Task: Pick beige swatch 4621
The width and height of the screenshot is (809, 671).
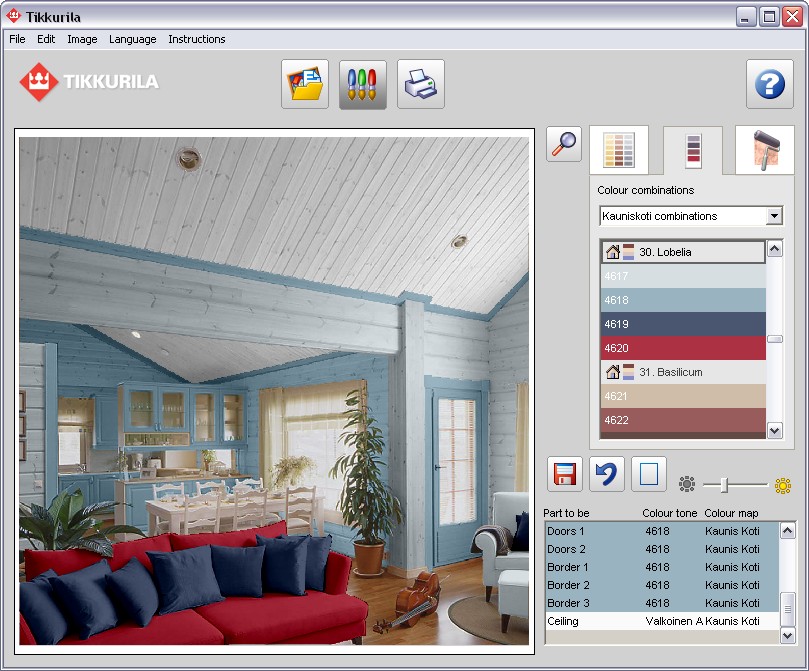Action: click(x=683, y=396)
